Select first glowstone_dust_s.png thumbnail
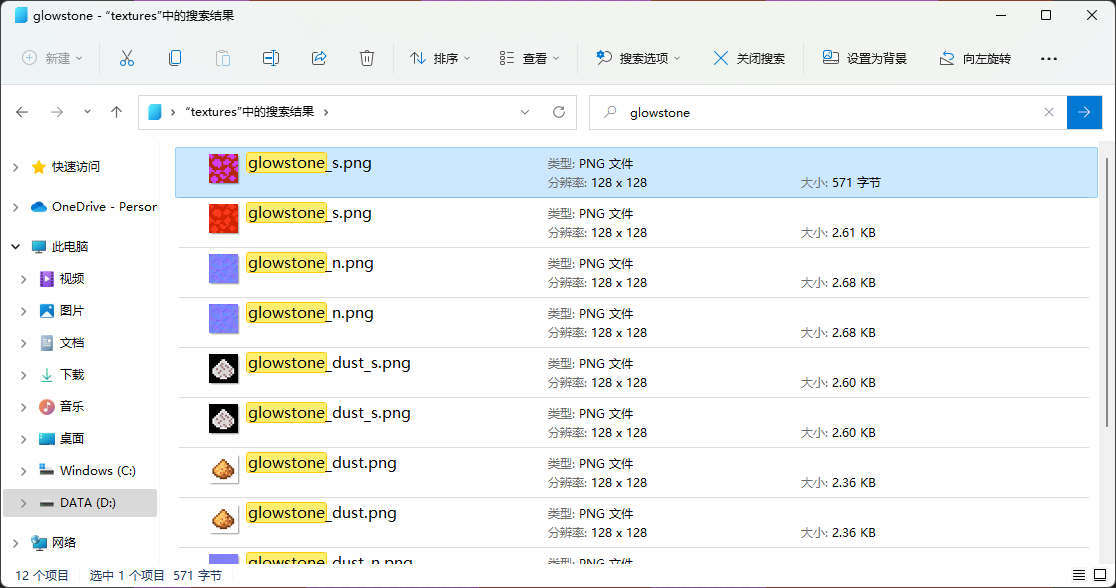Screen dimensions: 1116x588 [223, 369]
